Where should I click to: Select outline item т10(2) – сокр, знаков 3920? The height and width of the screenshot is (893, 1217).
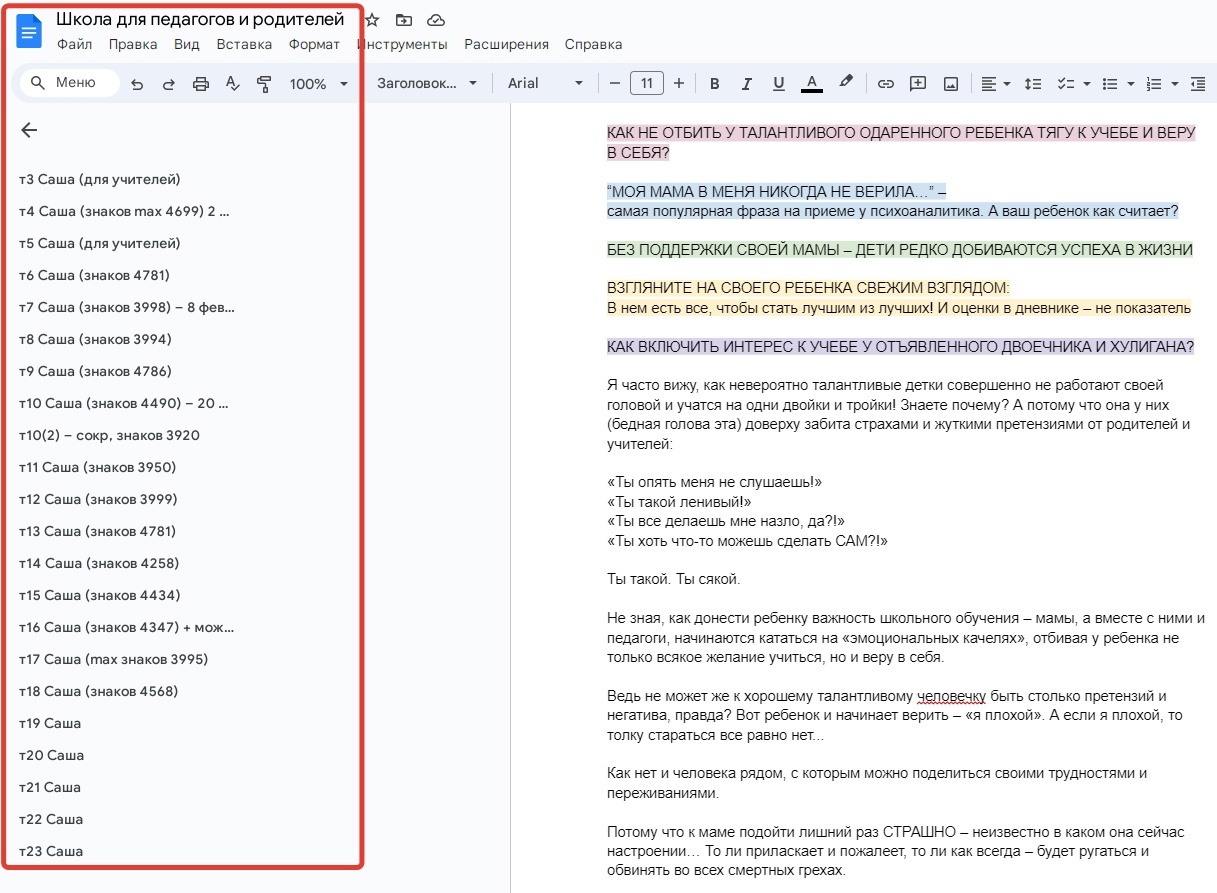pos(109,435)
